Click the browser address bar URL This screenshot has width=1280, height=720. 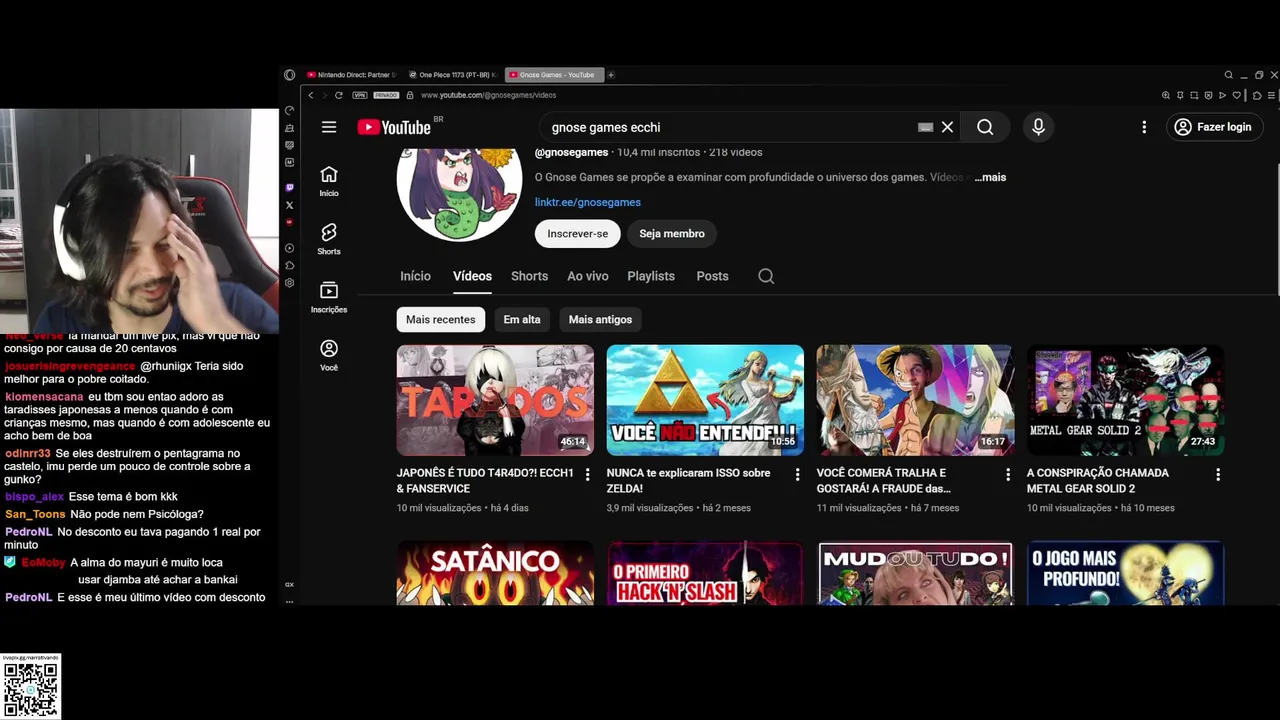[488, 95]
